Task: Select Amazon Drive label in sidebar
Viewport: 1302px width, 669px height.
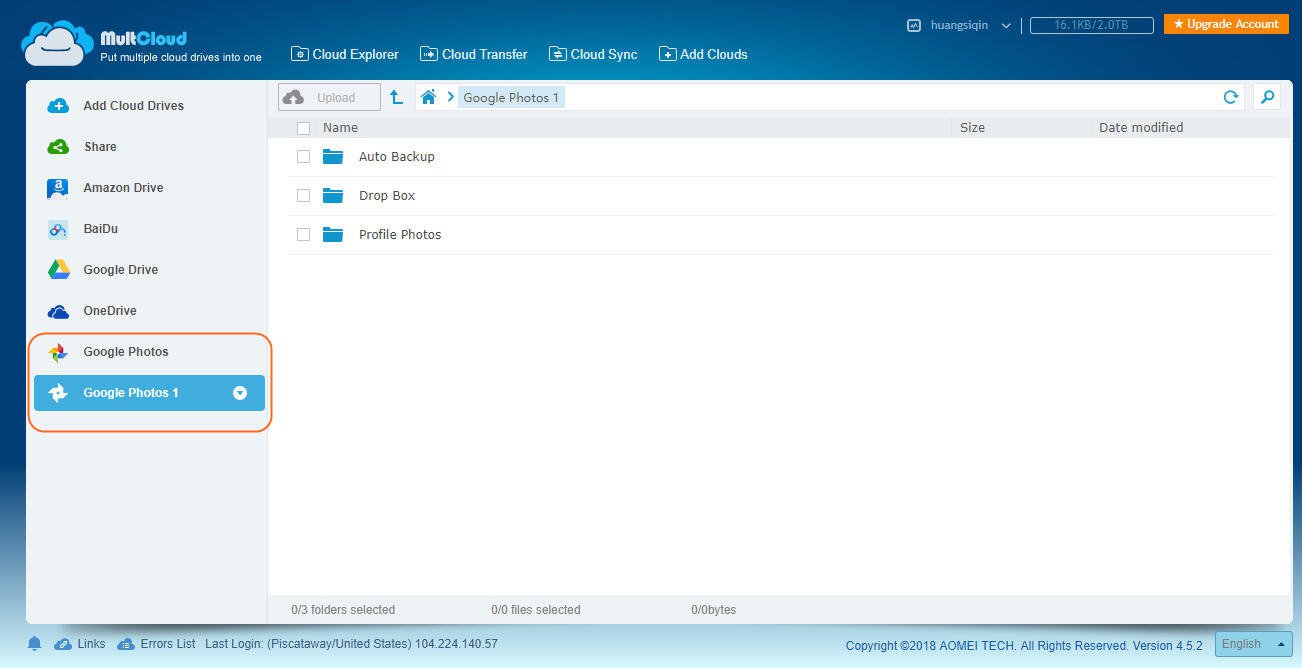Action: [x=123, y=187]
